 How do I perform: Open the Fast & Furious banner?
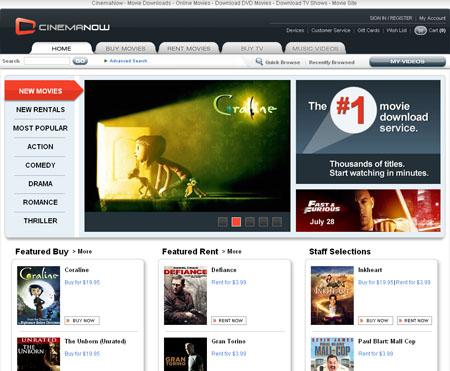click(x=368, y=211)
